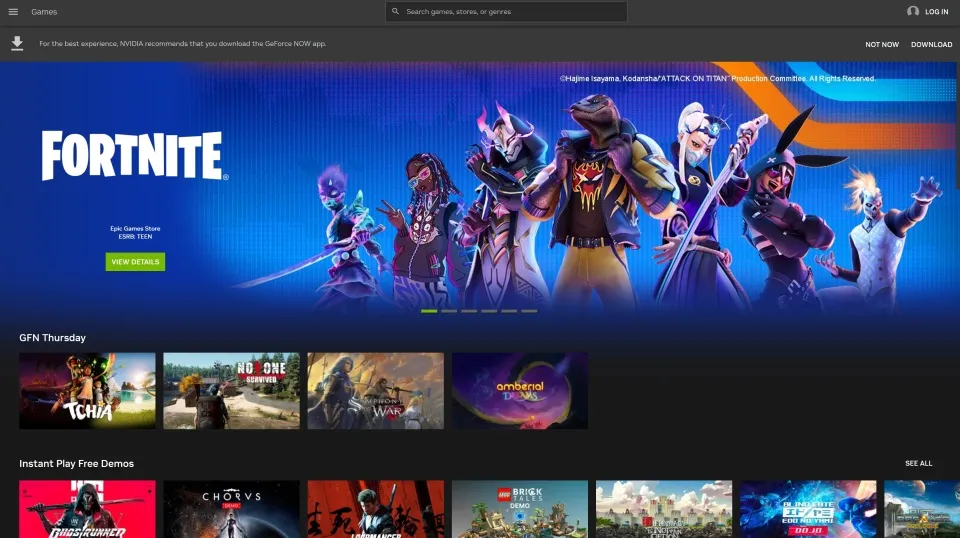This screenshot has height=538, width=960.
Task: Open the Ghostrunner demo tile
Action: coord(87,509)
